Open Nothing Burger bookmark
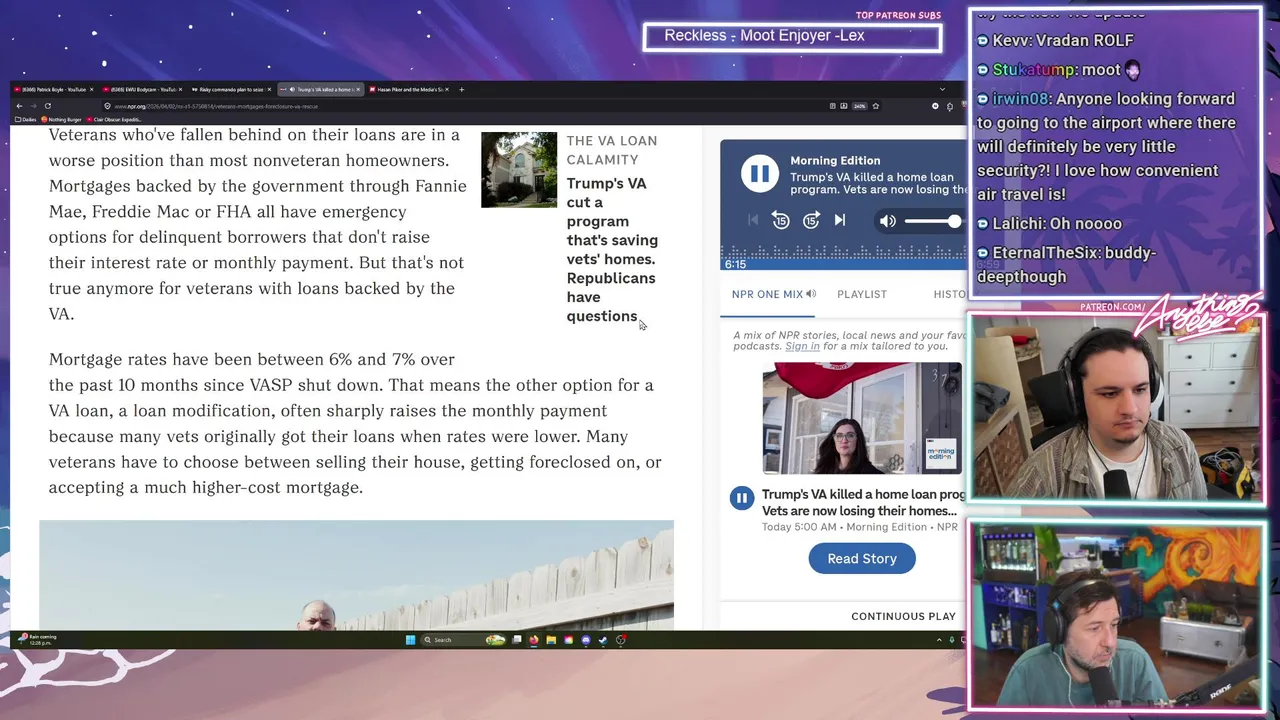The height and width of the screenshot is (720, 1280). point(61,119)
